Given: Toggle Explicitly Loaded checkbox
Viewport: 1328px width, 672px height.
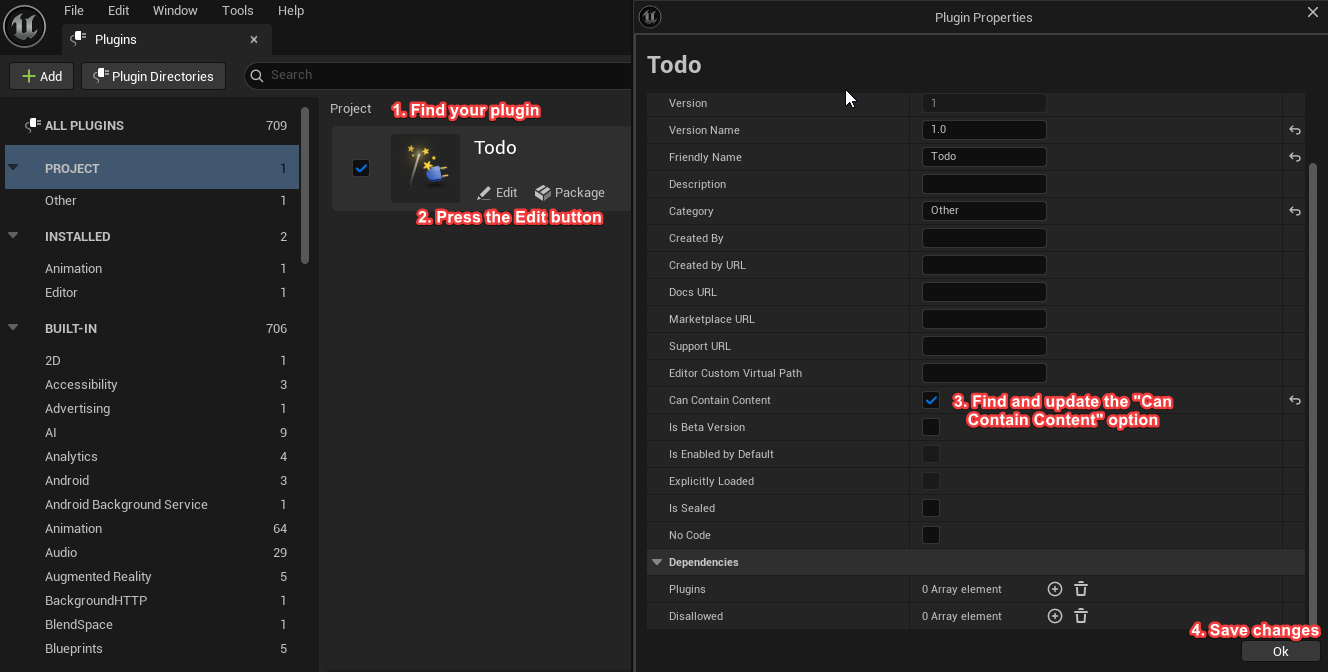Looking at the screenshot, I should coord(931,481).
